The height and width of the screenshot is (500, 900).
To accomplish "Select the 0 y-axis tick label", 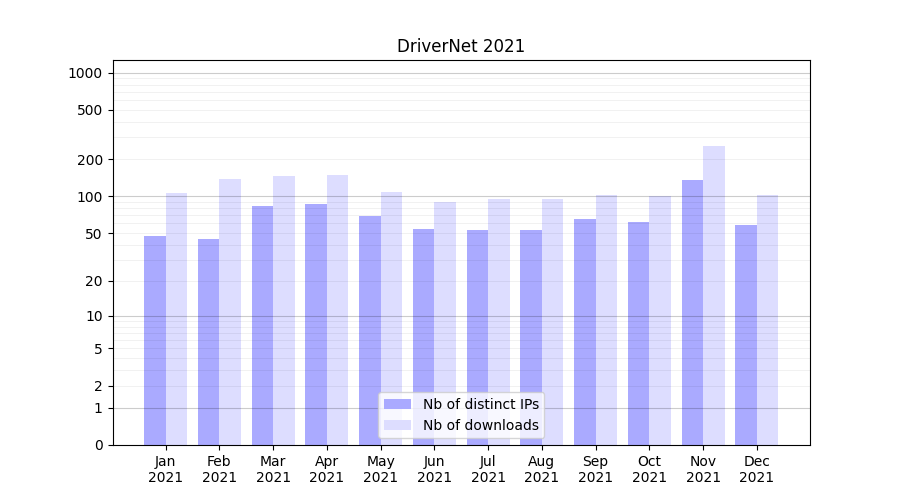I will click(x=98, y=445).
